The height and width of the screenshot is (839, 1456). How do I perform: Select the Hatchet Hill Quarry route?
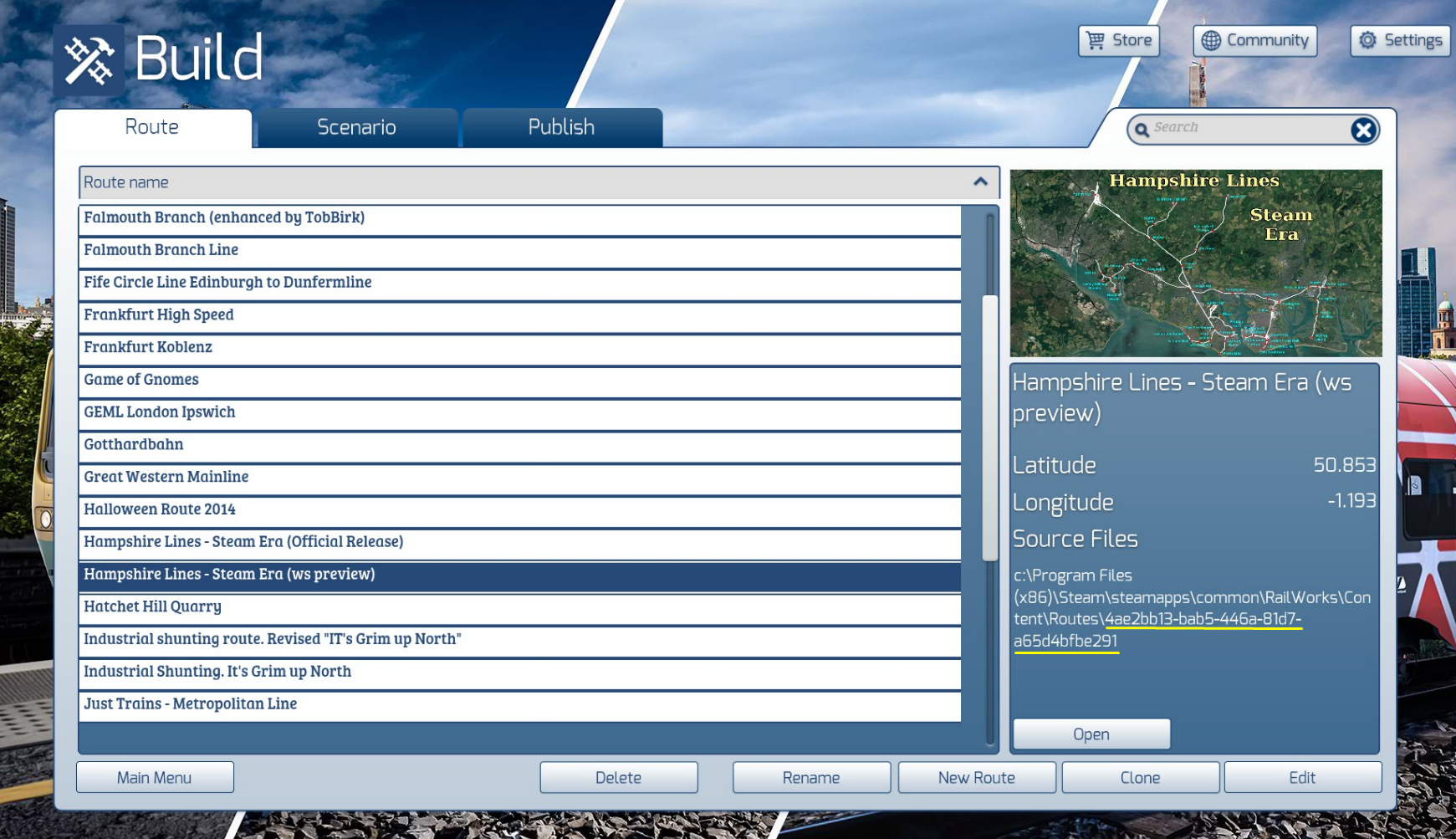point(520,608)
